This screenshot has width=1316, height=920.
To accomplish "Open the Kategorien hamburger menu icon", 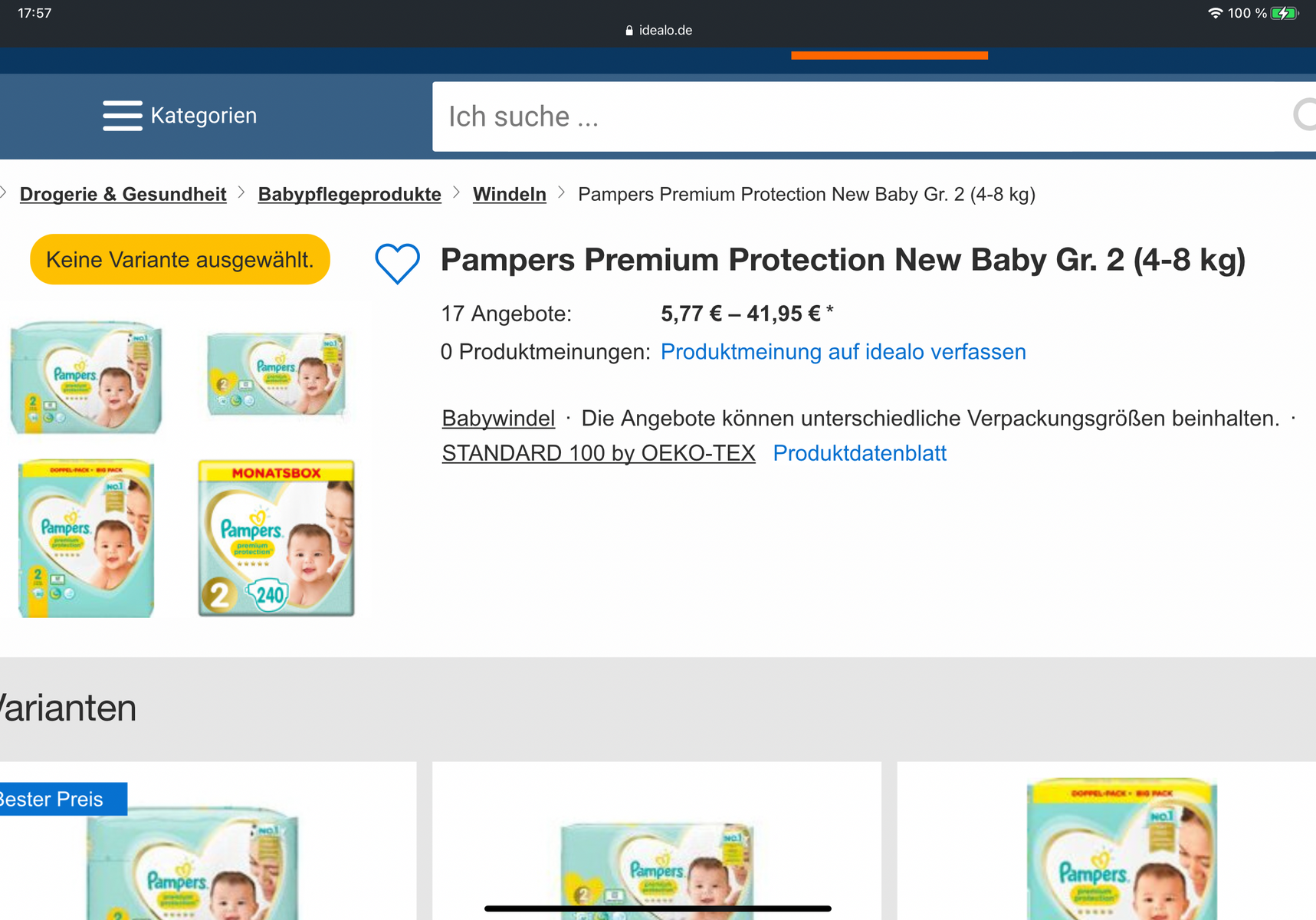I will click(123, 116).
